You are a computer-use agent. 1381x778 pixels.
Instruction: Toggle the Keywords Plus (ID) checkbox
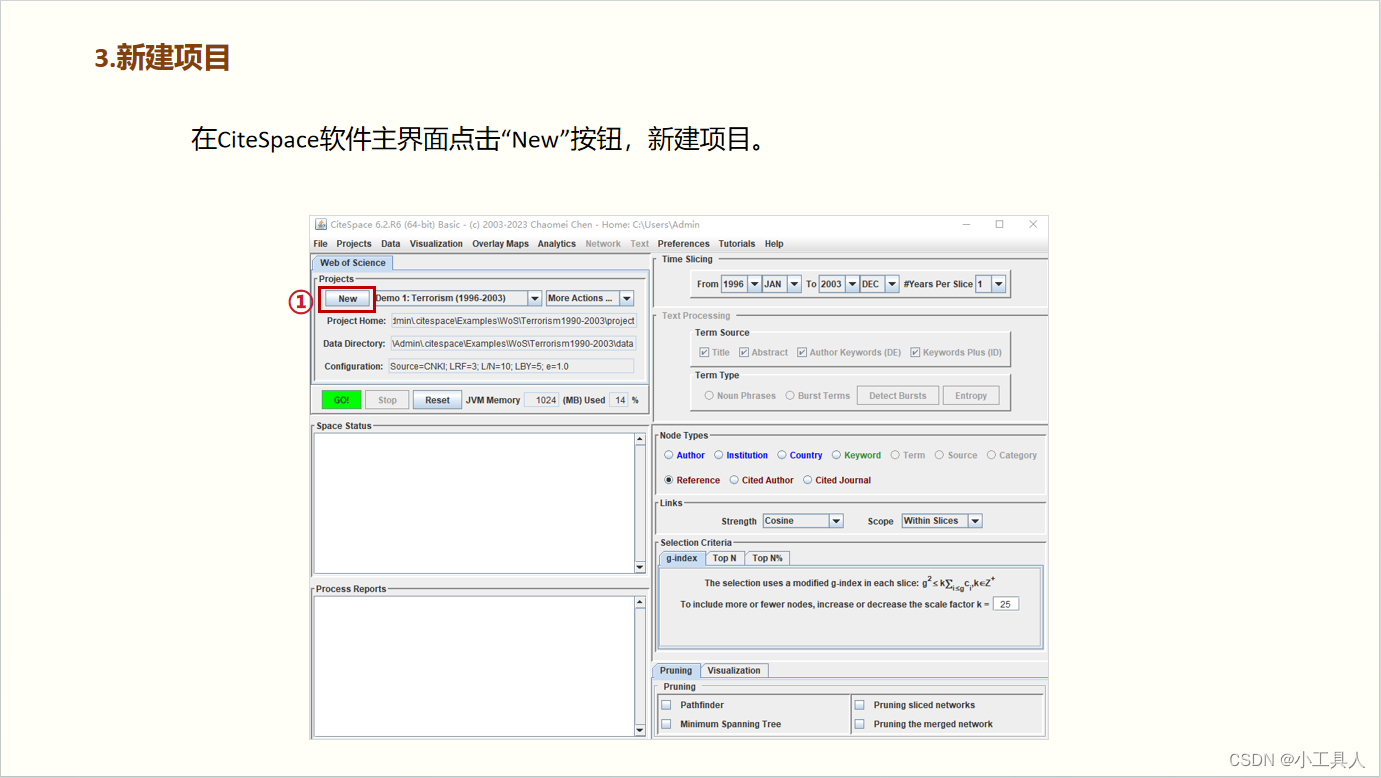(x=915, y=352)
